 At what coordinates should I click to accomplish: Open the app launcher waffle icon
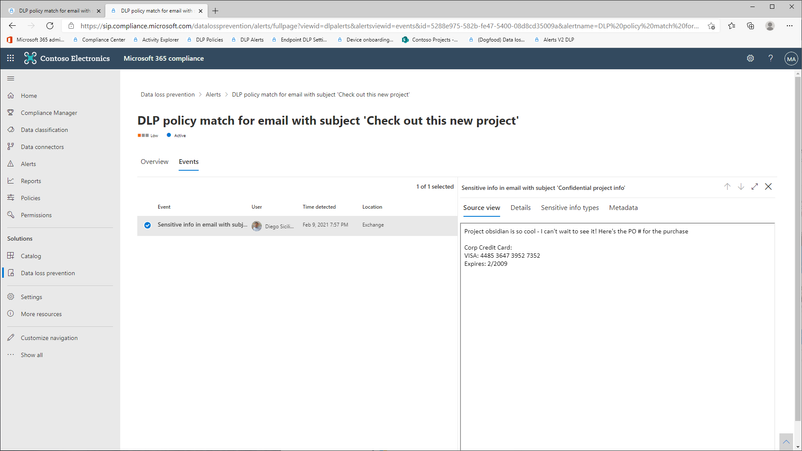10,58
